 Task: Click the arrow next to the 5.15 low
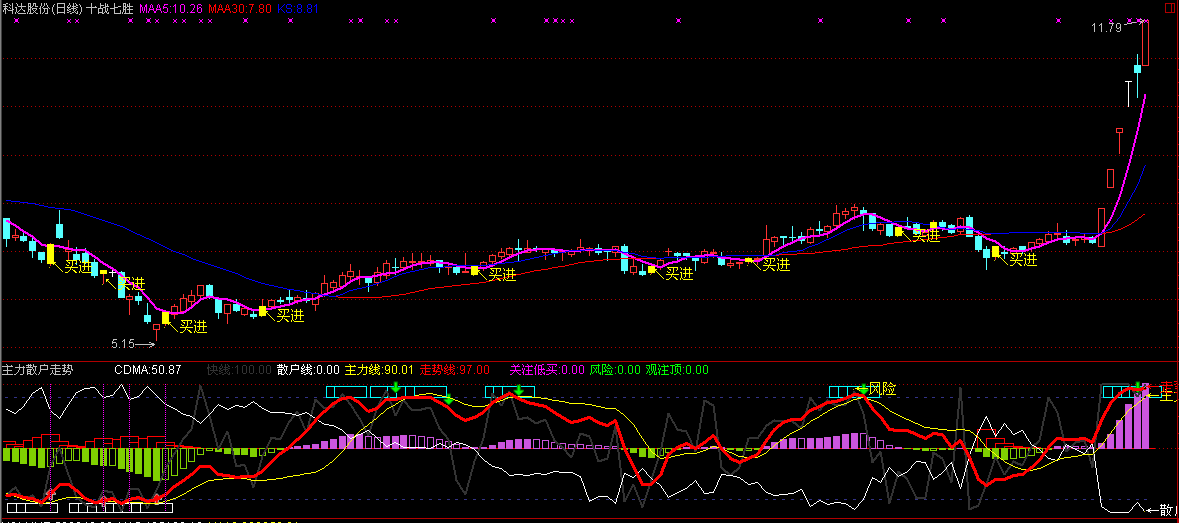point(146,345)
